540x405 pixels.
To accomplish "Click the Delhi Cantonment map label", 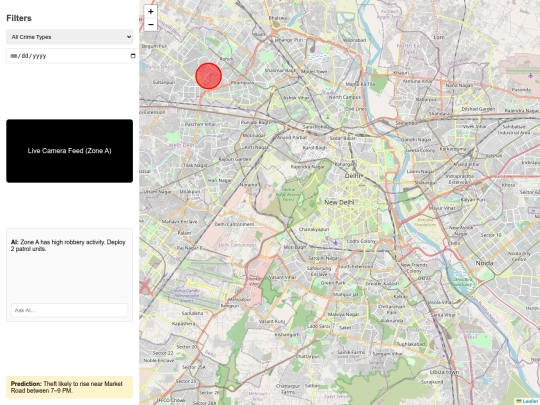I will [x=235, y=224].
